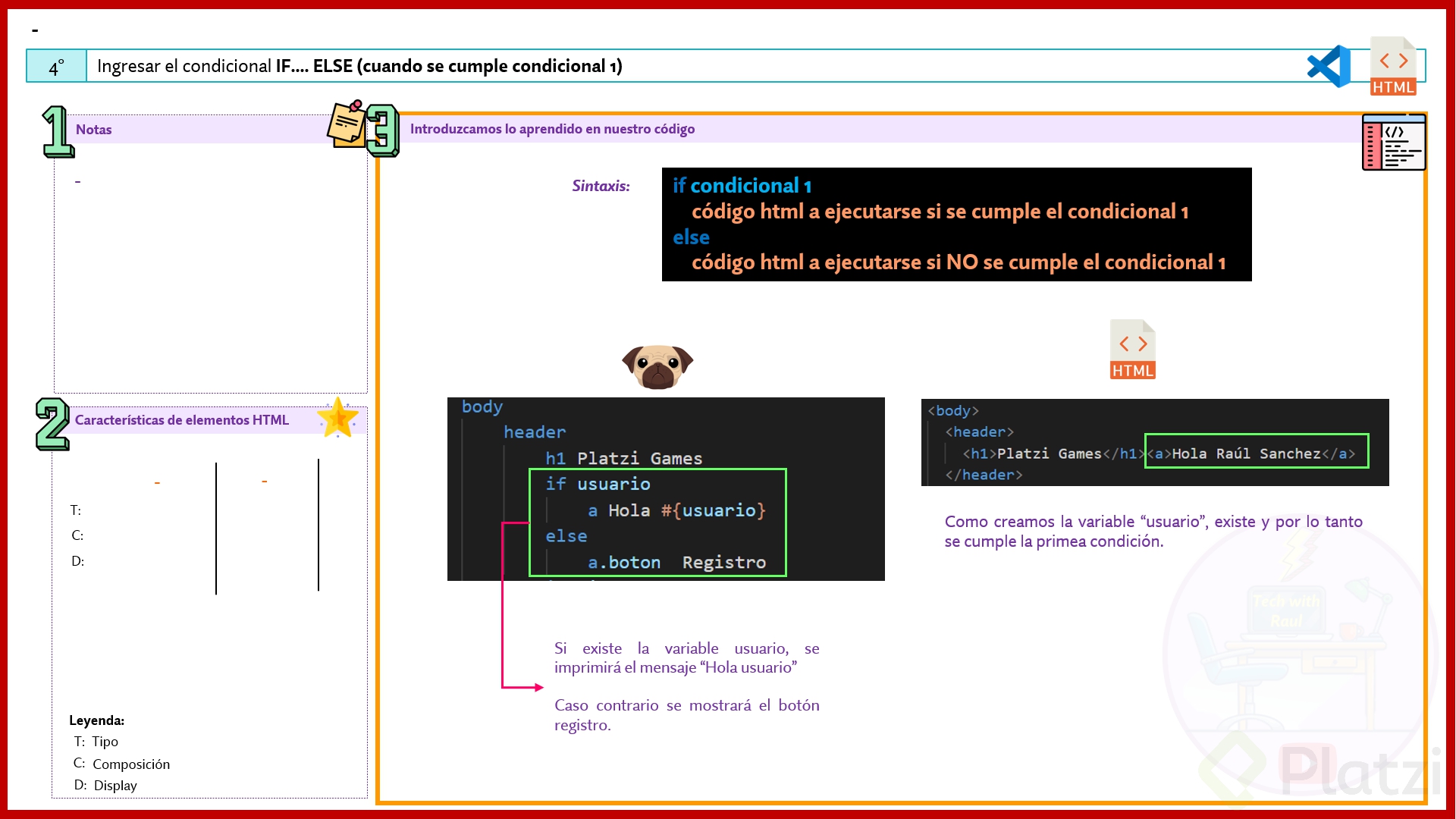Screen dimensions: 1456x819
Task: Click text 'Caso contrario se mostrará el botón'
Action: click(x=686, y=715)
